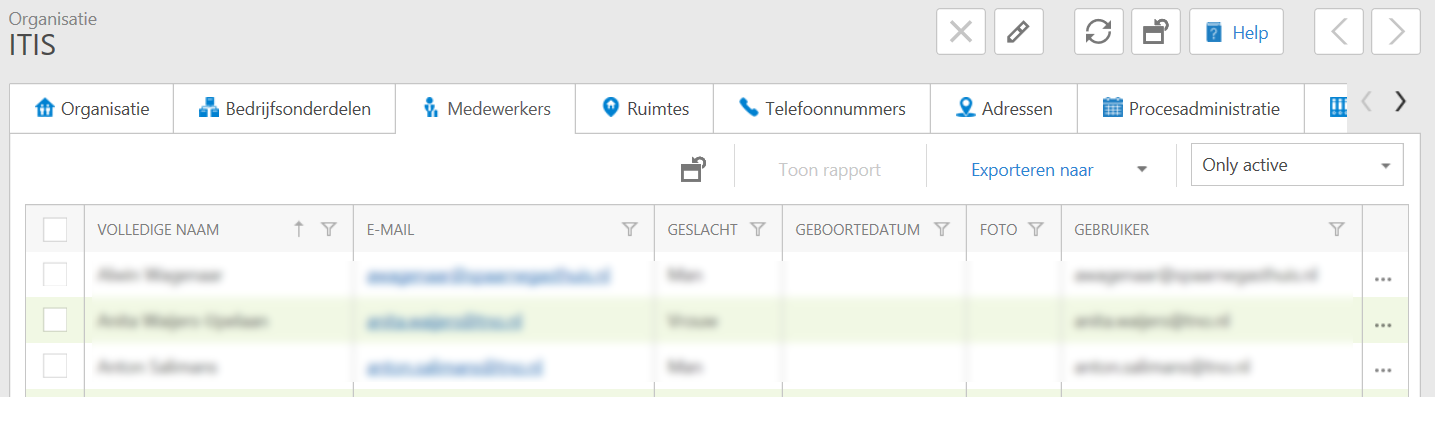Click the pencil edit icon
This screenshot has width=1435, height=428.
pos(1018,32)
